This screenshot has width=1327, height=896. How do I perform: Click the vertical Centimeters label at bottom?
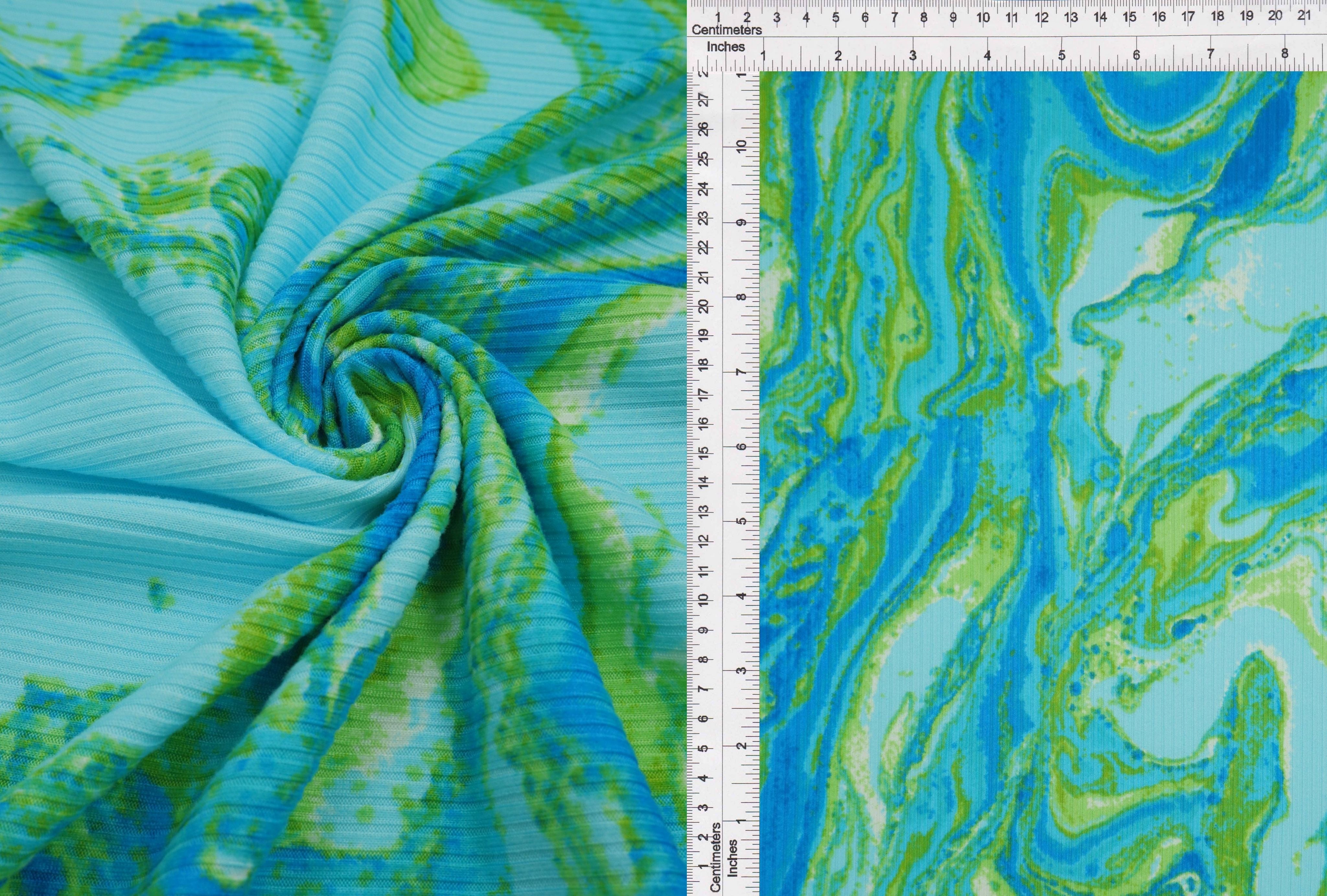tap(715, 856)
